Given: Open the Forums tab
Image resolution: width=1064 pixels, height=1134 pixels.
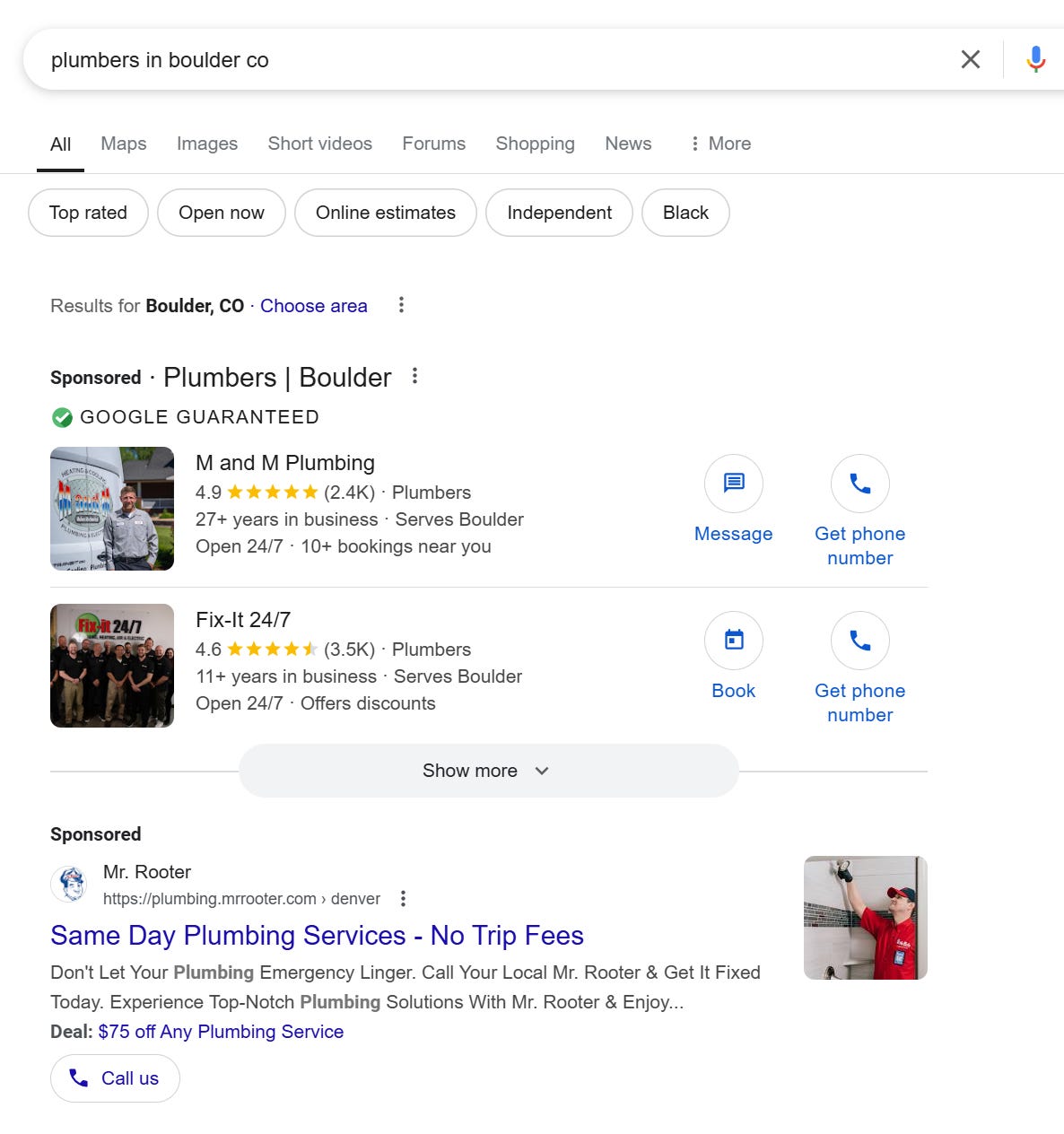Looking at the screenshot, I should tap(433, 144).
